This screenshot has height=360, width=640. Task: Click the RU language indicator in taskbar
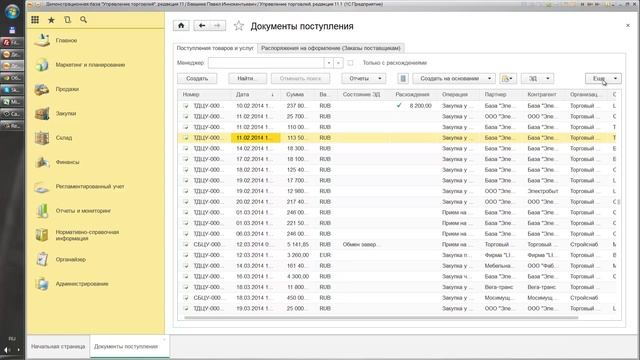(x=12, y=339)
